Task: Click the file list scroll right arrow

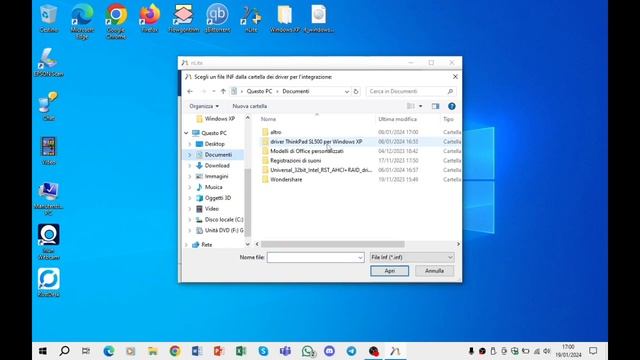Action: point(458,244)
